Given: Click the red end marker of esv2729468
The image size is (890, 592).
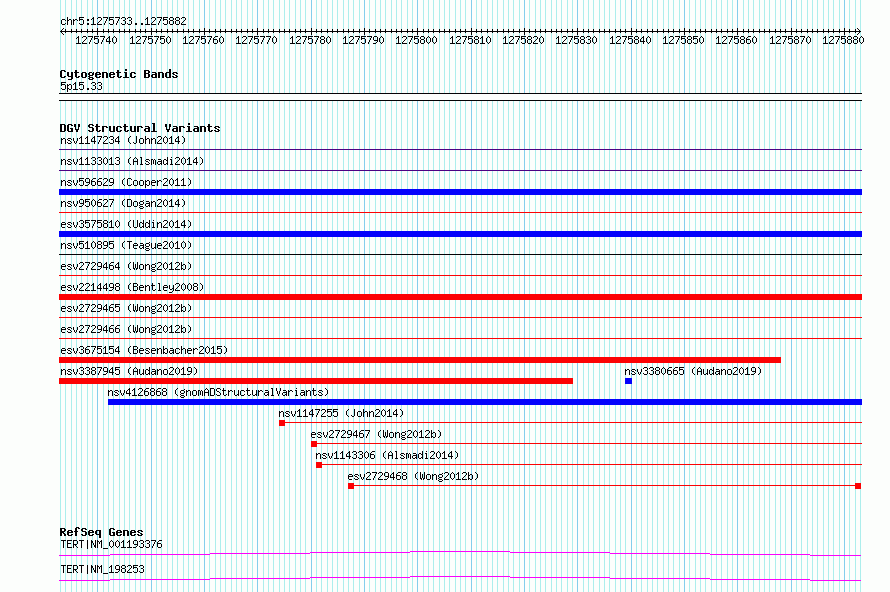Looking at the screenshot, I should (x=858, y=486).
